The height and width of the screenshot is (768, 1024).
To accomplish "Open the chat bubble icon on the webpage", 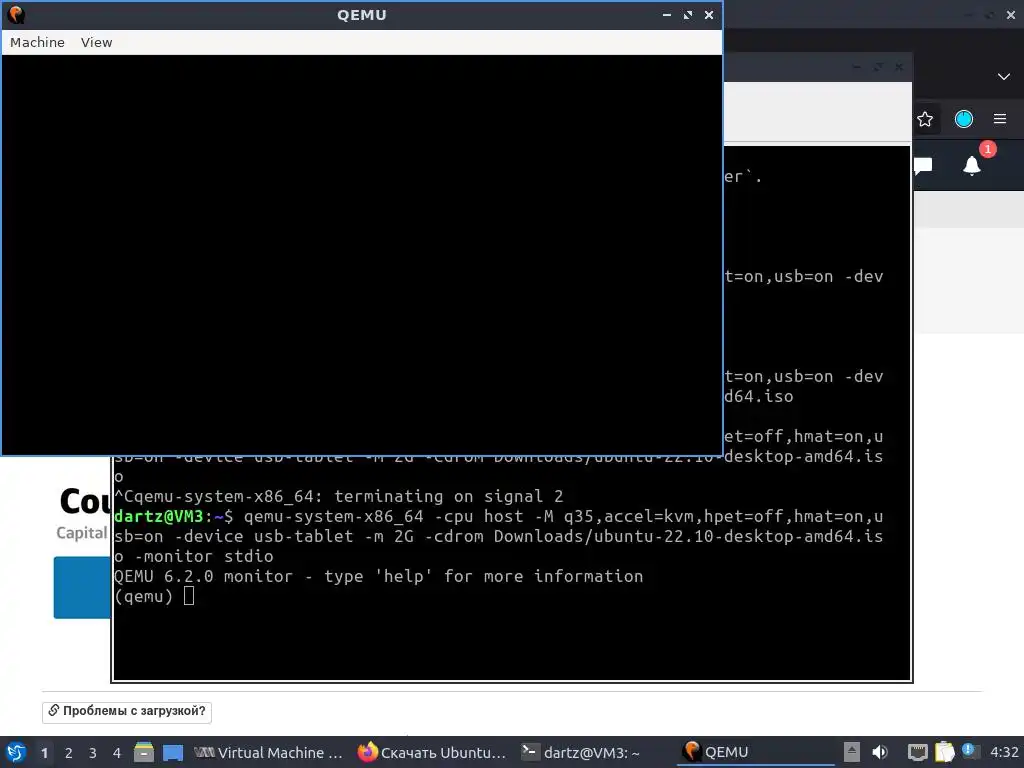I will [923, 166].
